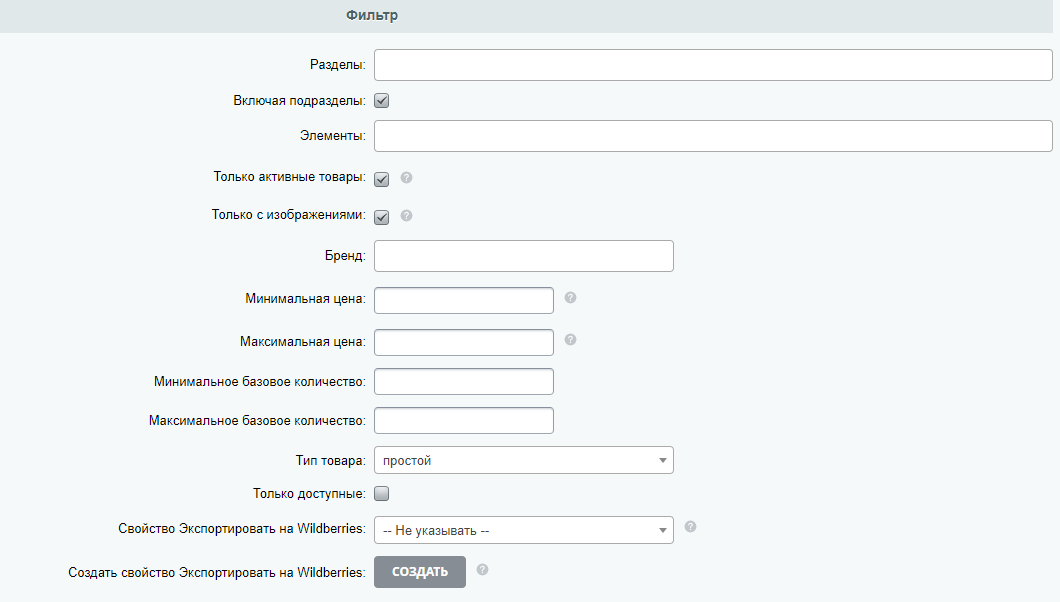
Task: Click the Максимальная цена: label
Action: coord(303,342)
